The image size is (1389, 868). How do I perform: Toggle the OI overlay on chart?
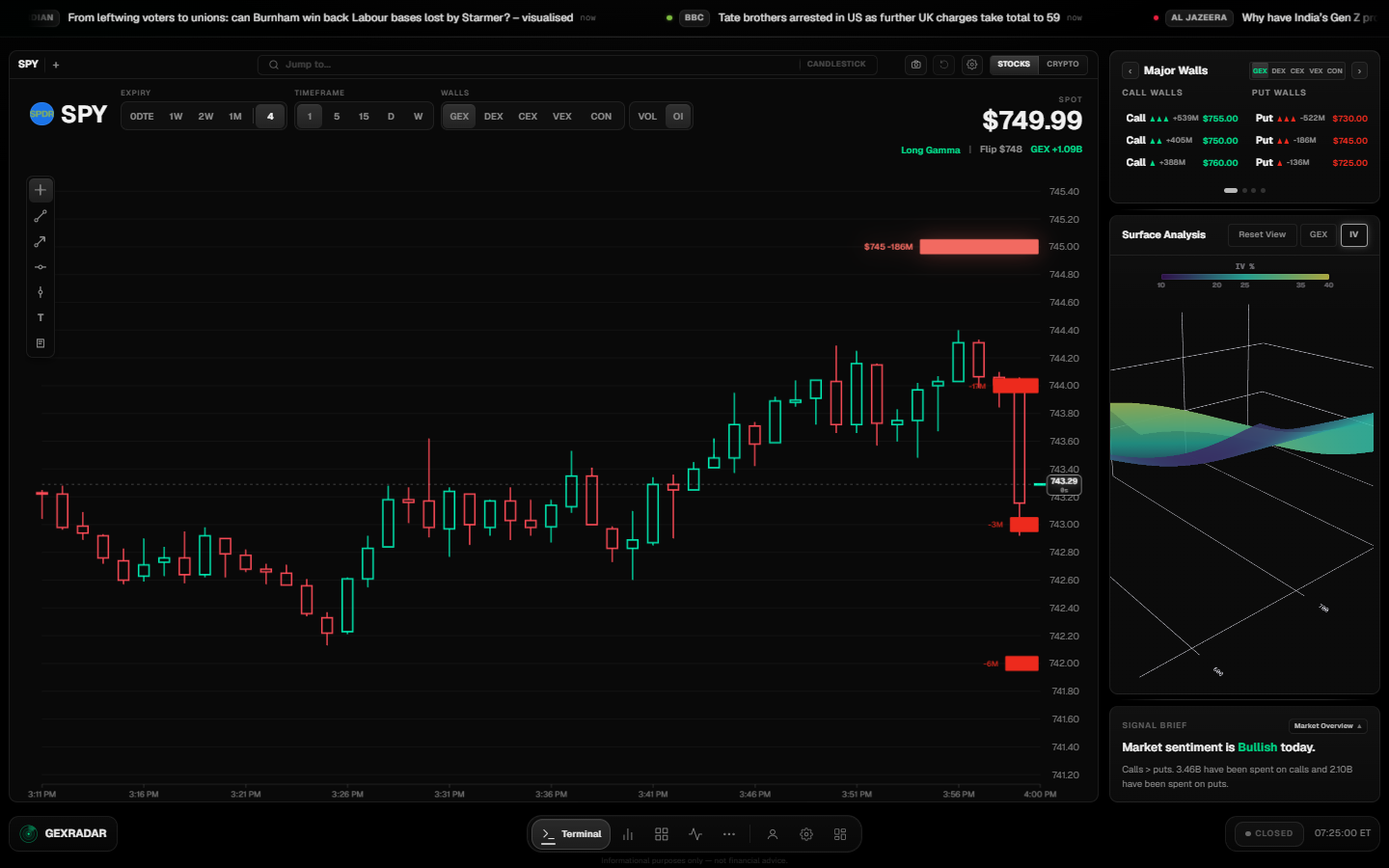click(678, 117)
